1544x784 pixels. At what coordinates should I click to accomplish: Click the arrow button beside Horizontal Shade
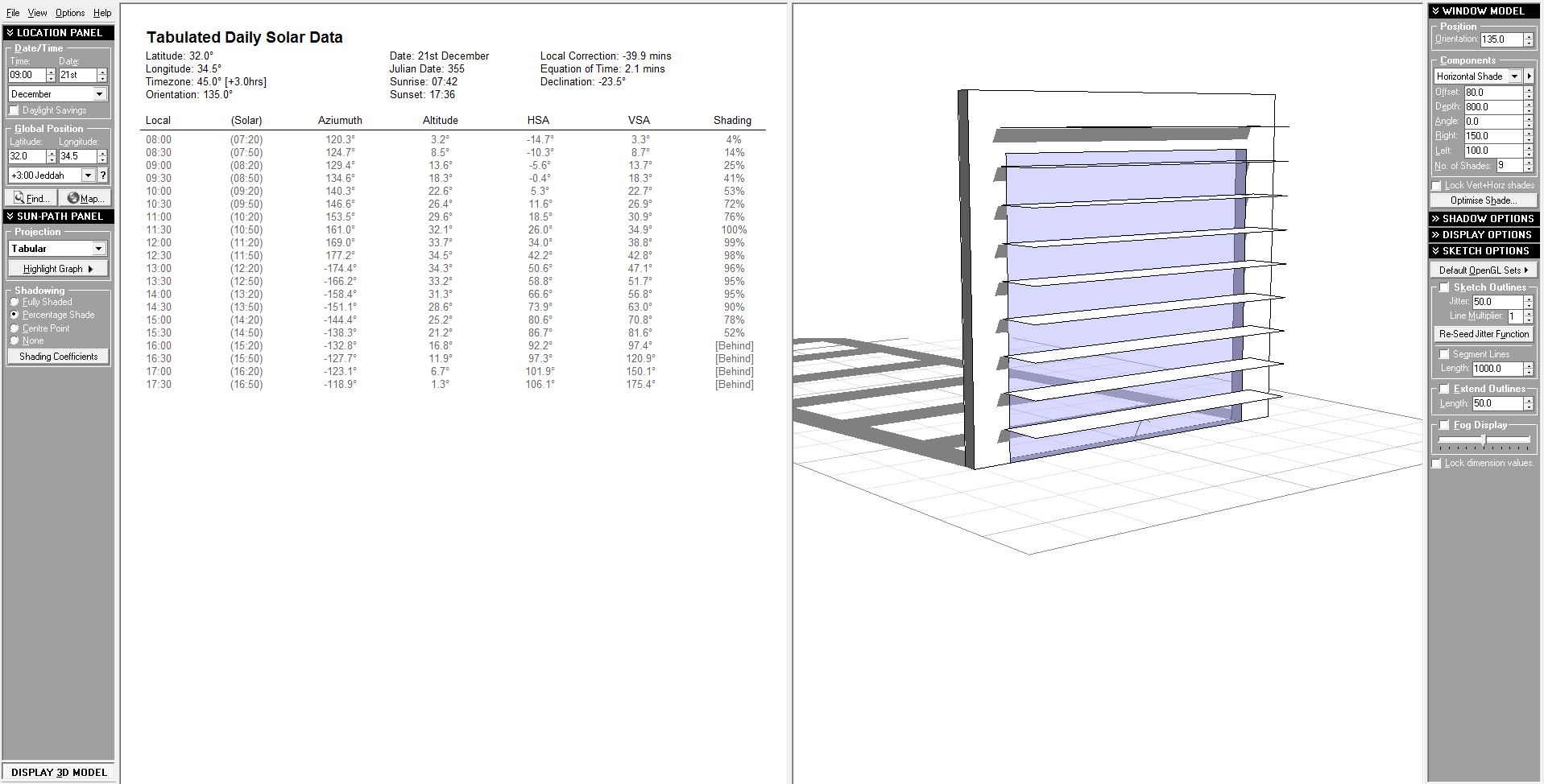pyautogui.click(x=1529, y=76)
